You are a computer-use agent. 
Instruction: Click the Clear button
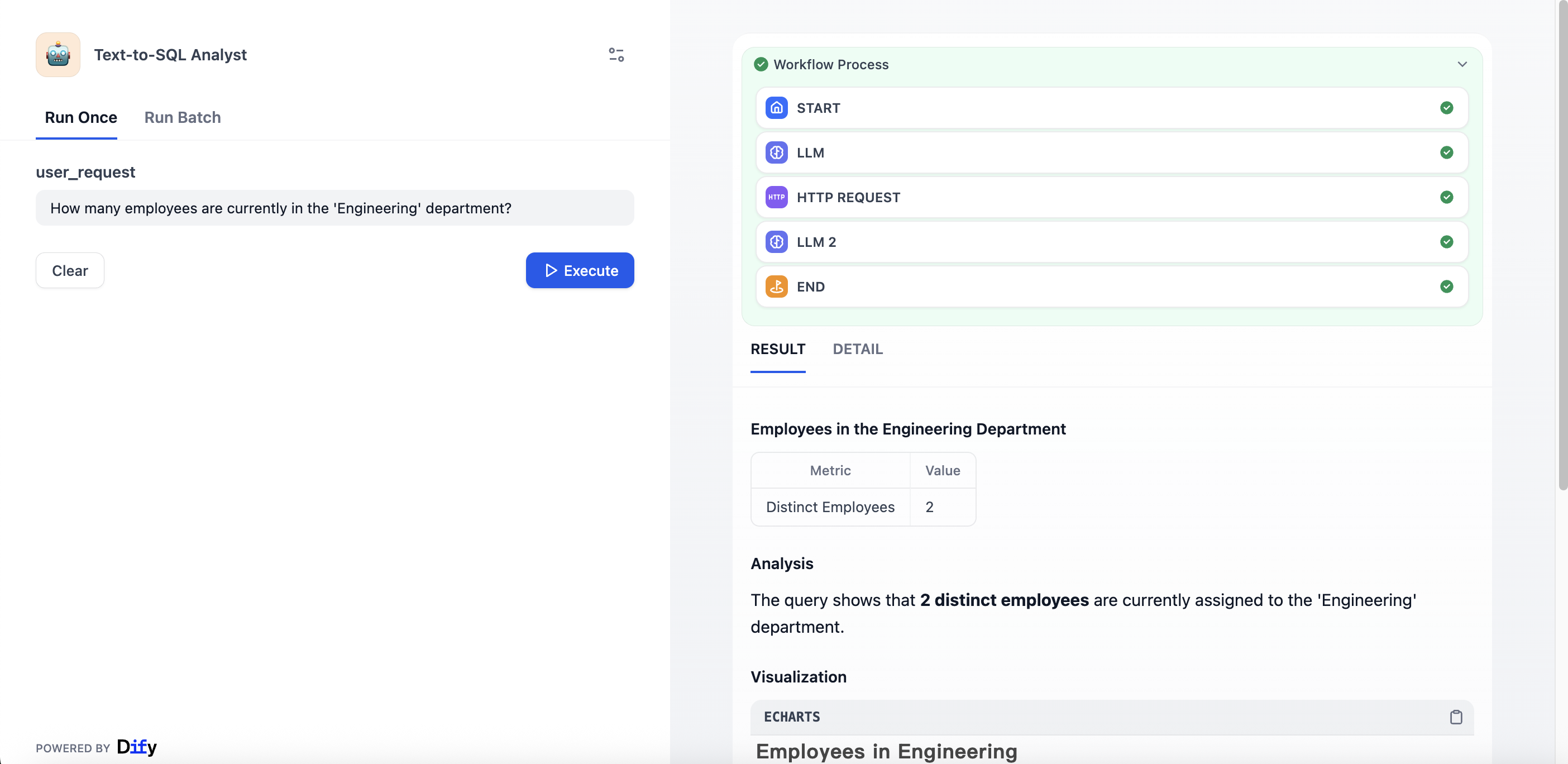click(x=70, y=270)
